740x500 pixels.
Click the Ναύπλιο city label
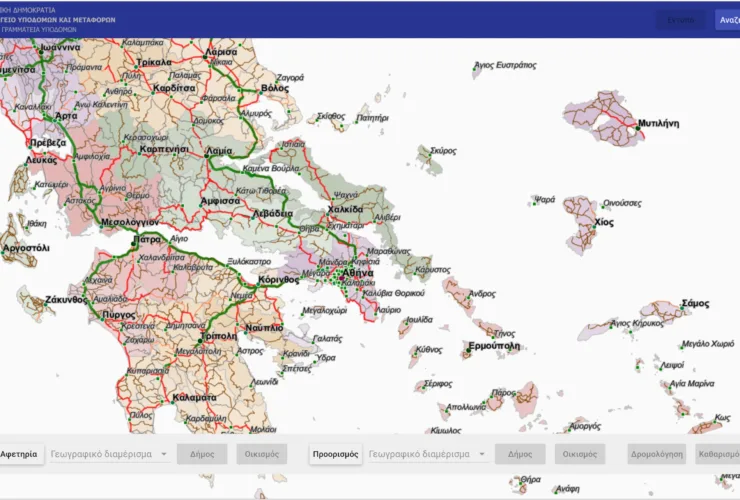[264, 328]
